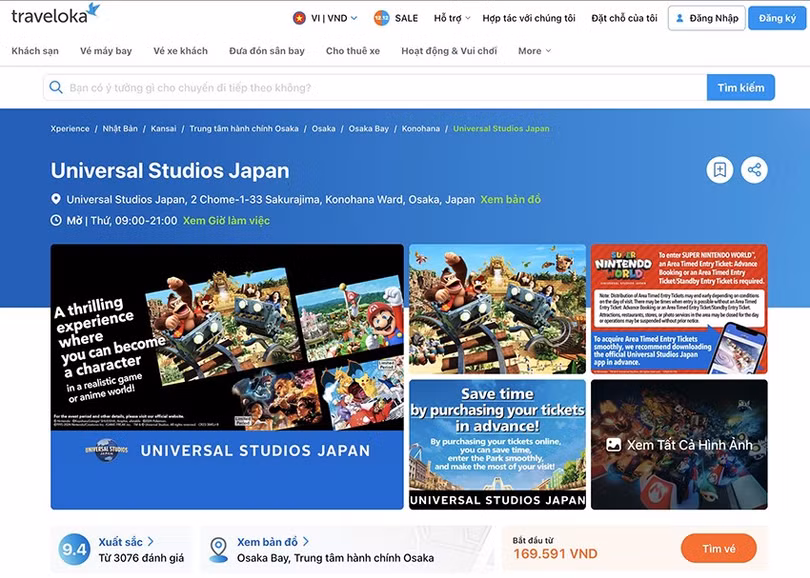Click Xem Tất Cả Hình Ảnh thumbnail
The width and height of the screenshot is (810, 578).
tap(679, 445)
